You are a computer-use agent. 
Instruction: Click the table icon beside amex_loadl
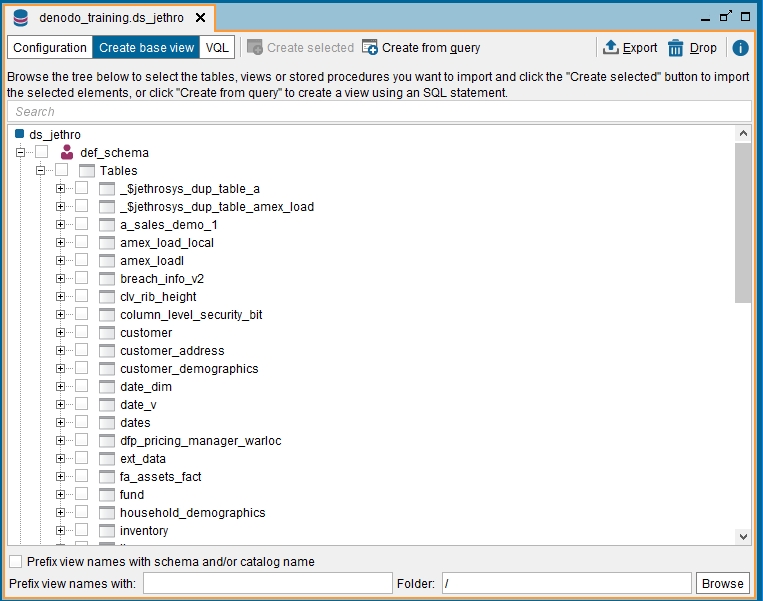[x=107, y=261]
